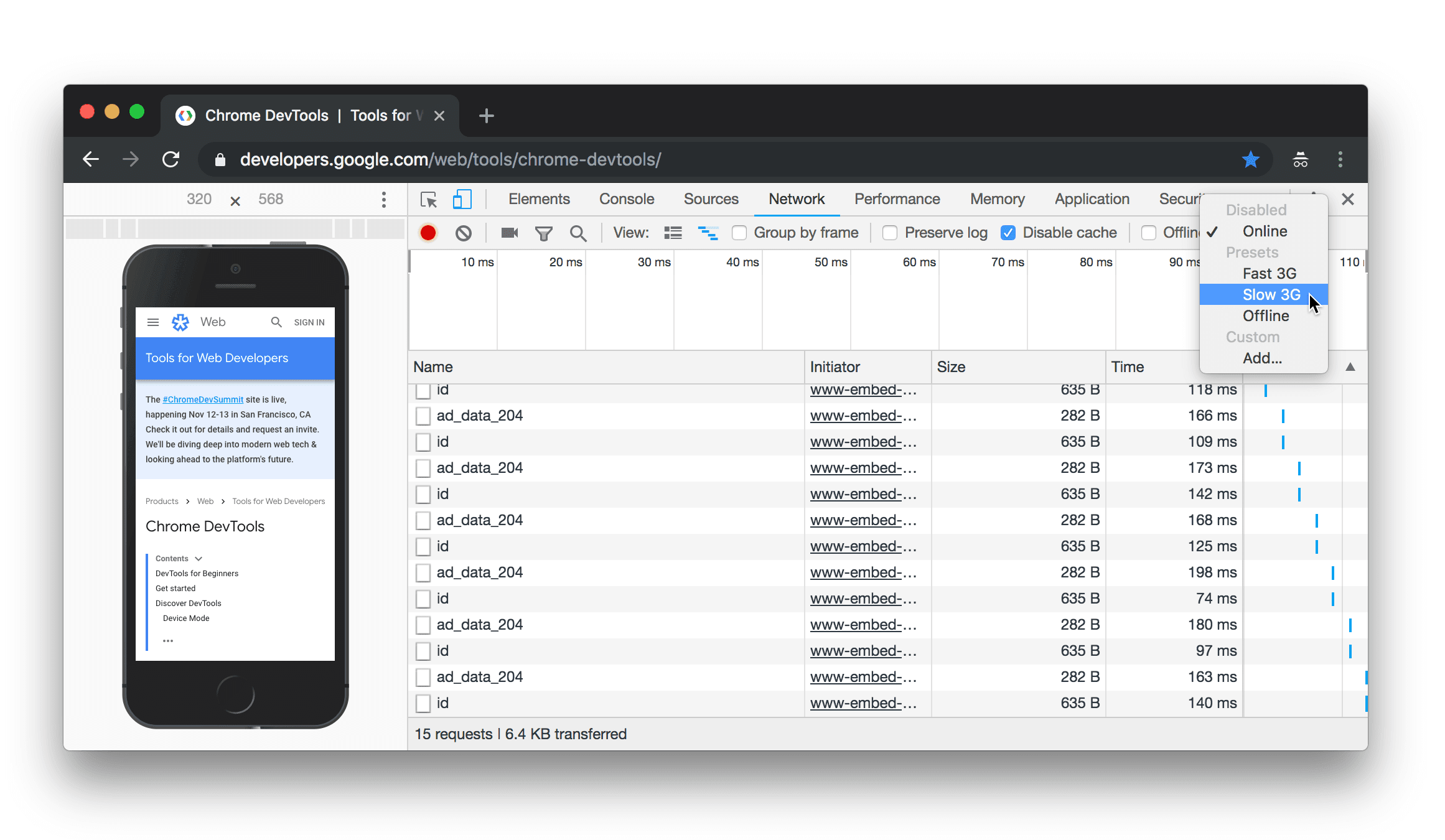
Task: Enable the Disable cache checkbox
Action: [1007, 232]
